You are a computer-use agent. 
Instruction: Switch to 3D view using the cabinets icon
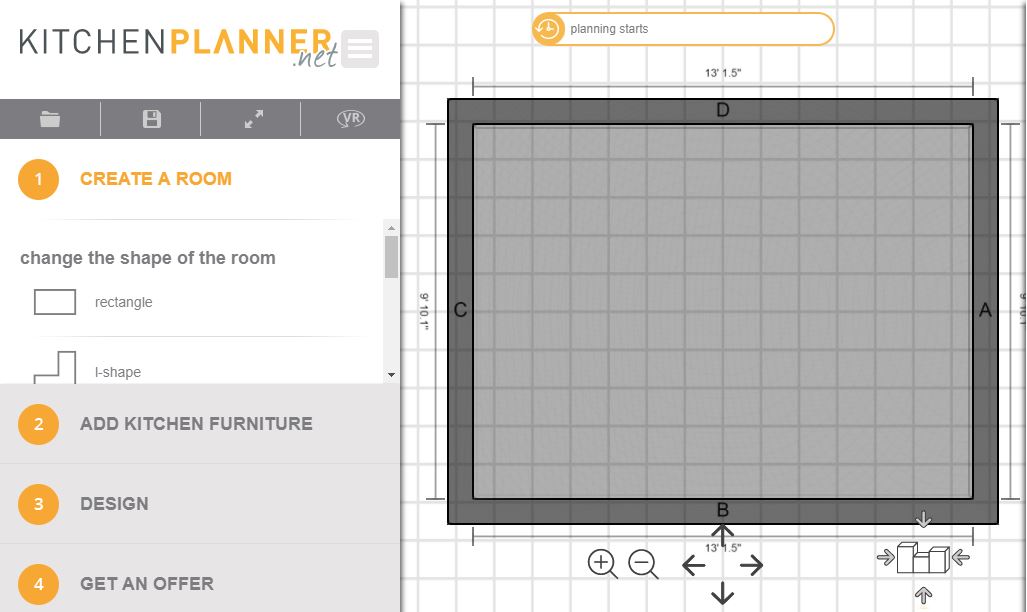(922, 558)
